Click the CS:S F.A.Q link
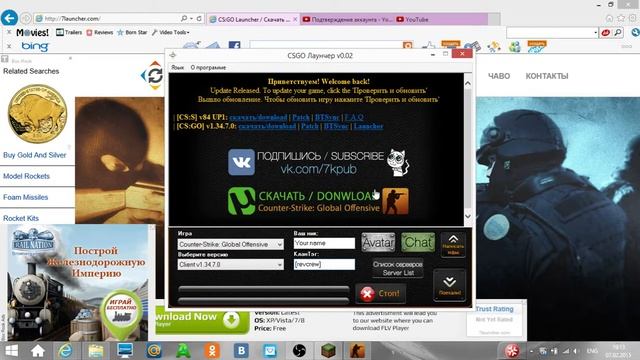 (354, 118)
